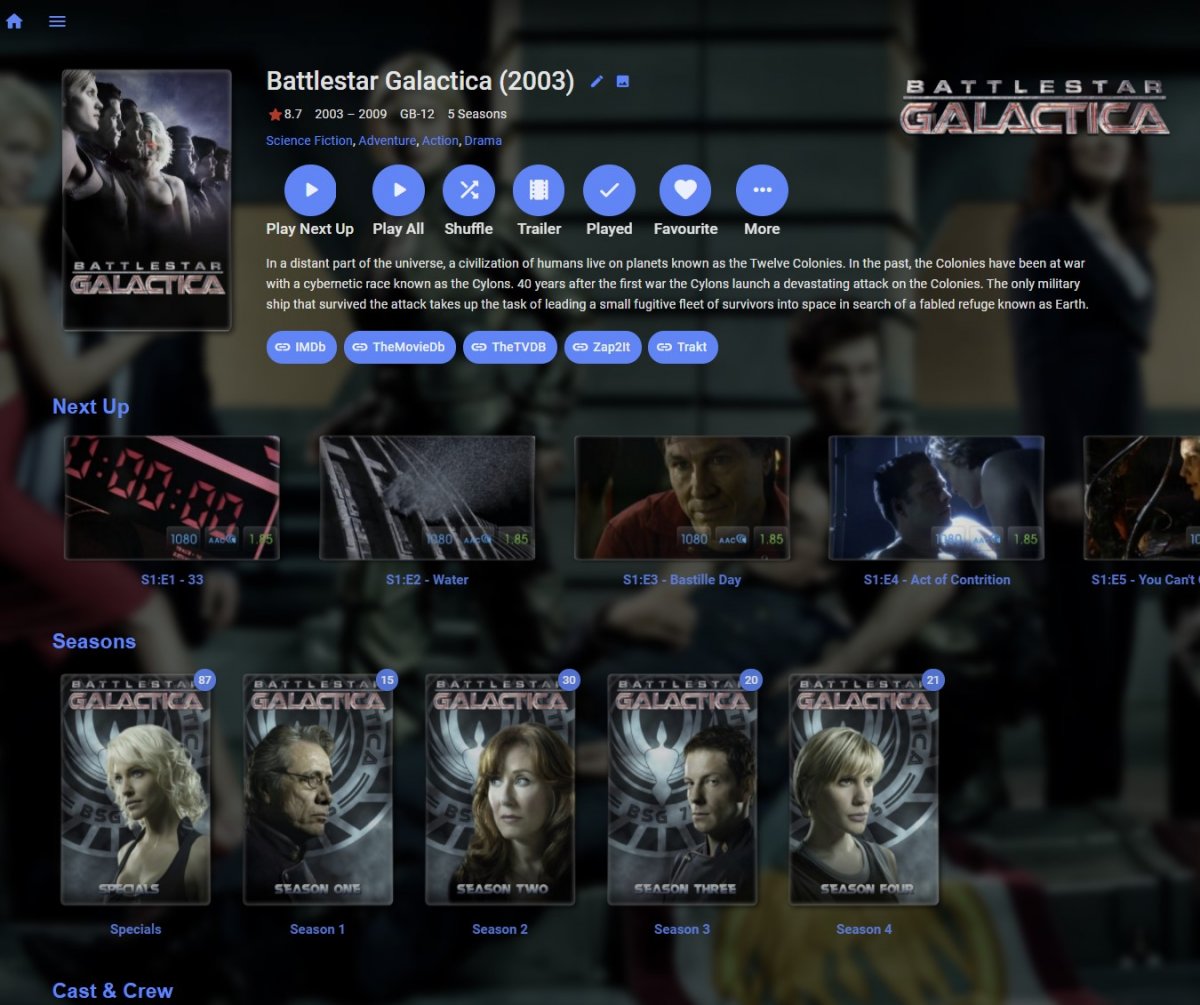1200x1005 pixels.
Task: Open the TheMovieDb link
Action: tap(400, 347)
